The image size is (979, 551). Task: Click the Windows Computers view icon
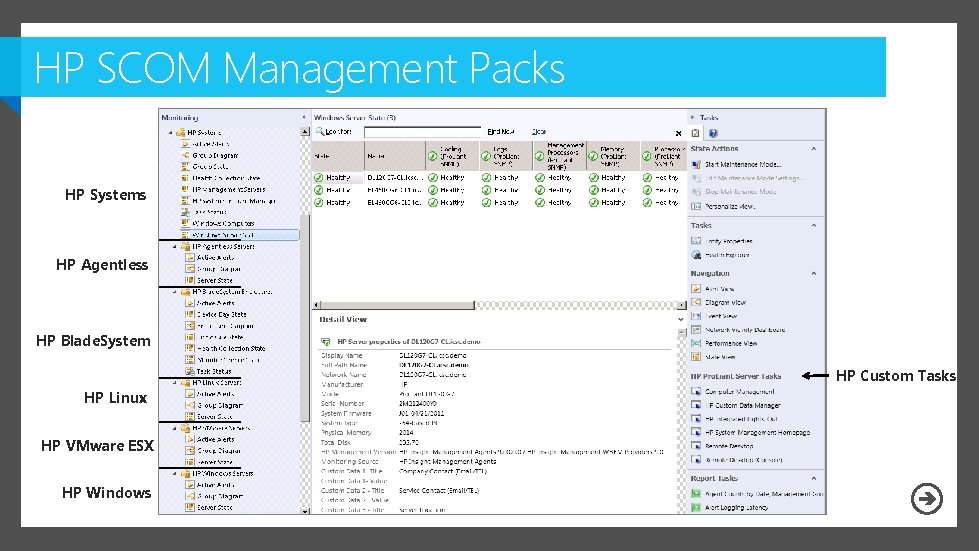[x=185, y=223]
